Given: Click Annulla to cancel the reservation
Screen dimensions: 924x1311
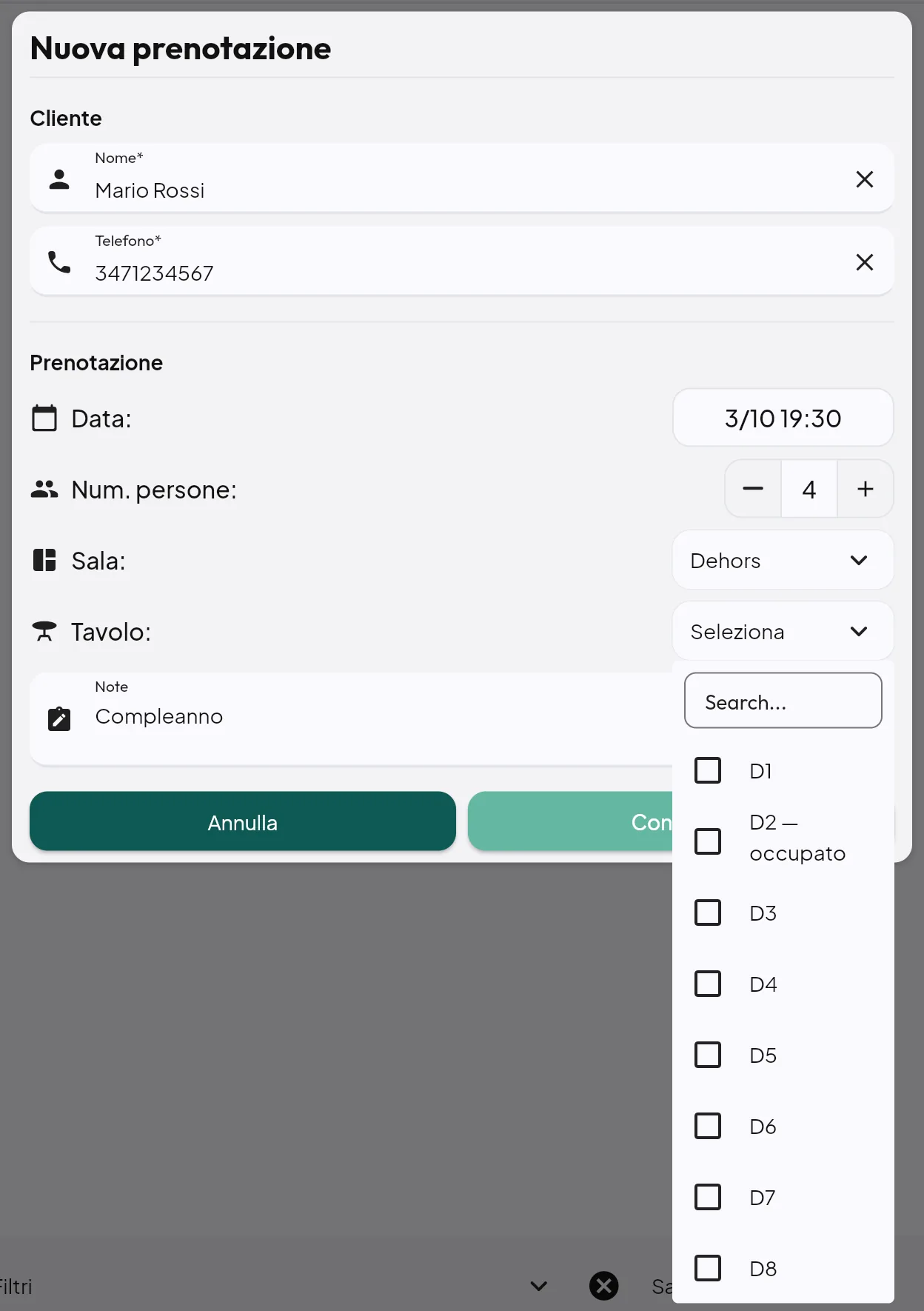Looking at the screenshot, I should 243,821.
